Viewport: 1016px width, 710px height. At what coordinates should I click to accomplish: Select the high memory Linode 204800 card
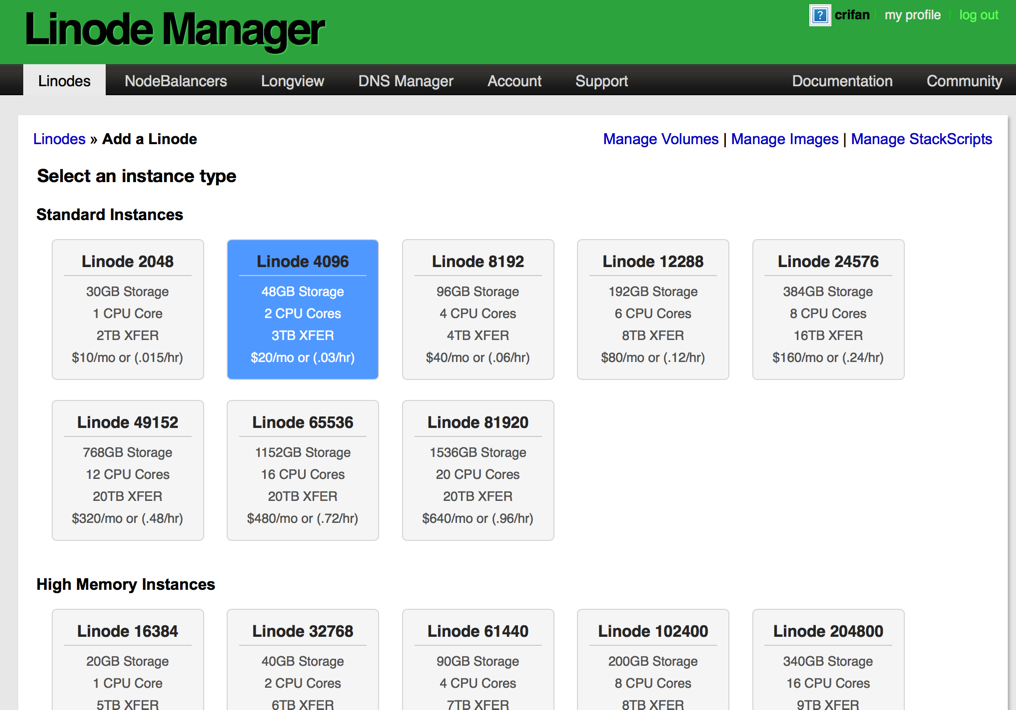(828, 659)
